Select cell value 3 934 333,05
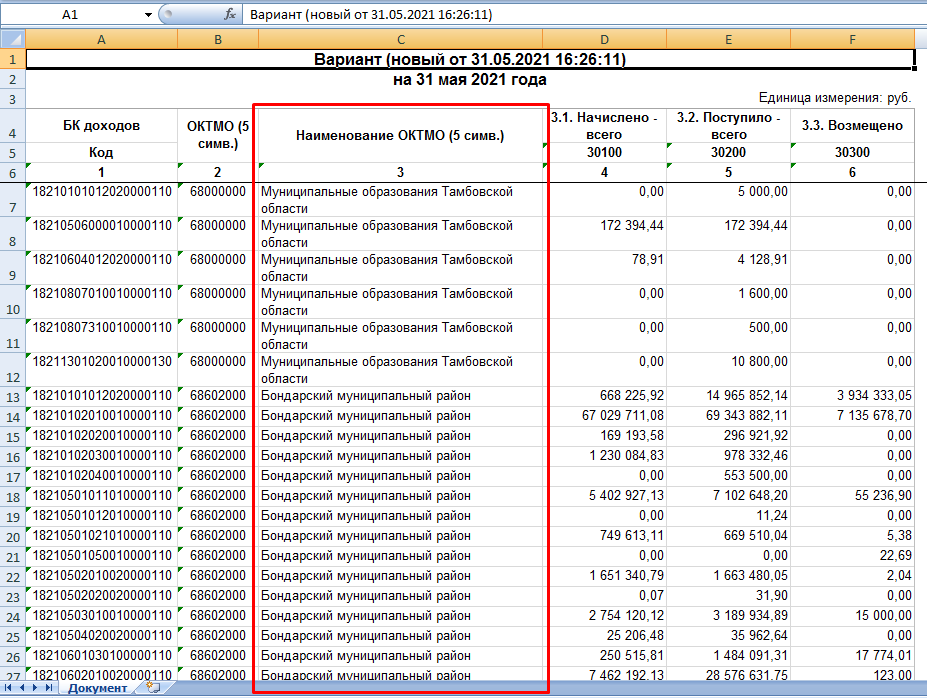The height and width of the screenshot is (698, 927). (x=853, y=396)
